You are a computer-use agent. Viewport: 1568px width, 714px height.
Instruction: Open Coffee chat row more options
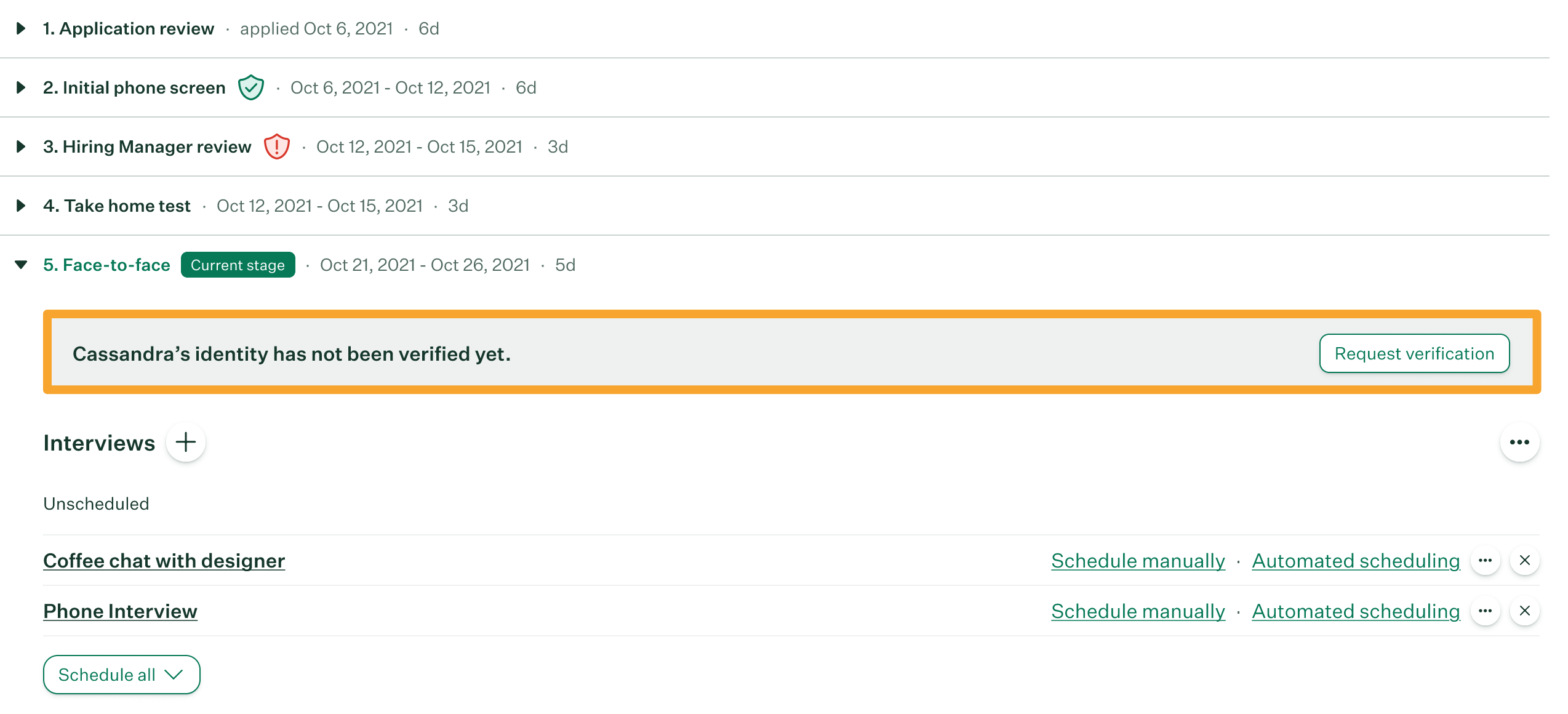point(1486,560)
